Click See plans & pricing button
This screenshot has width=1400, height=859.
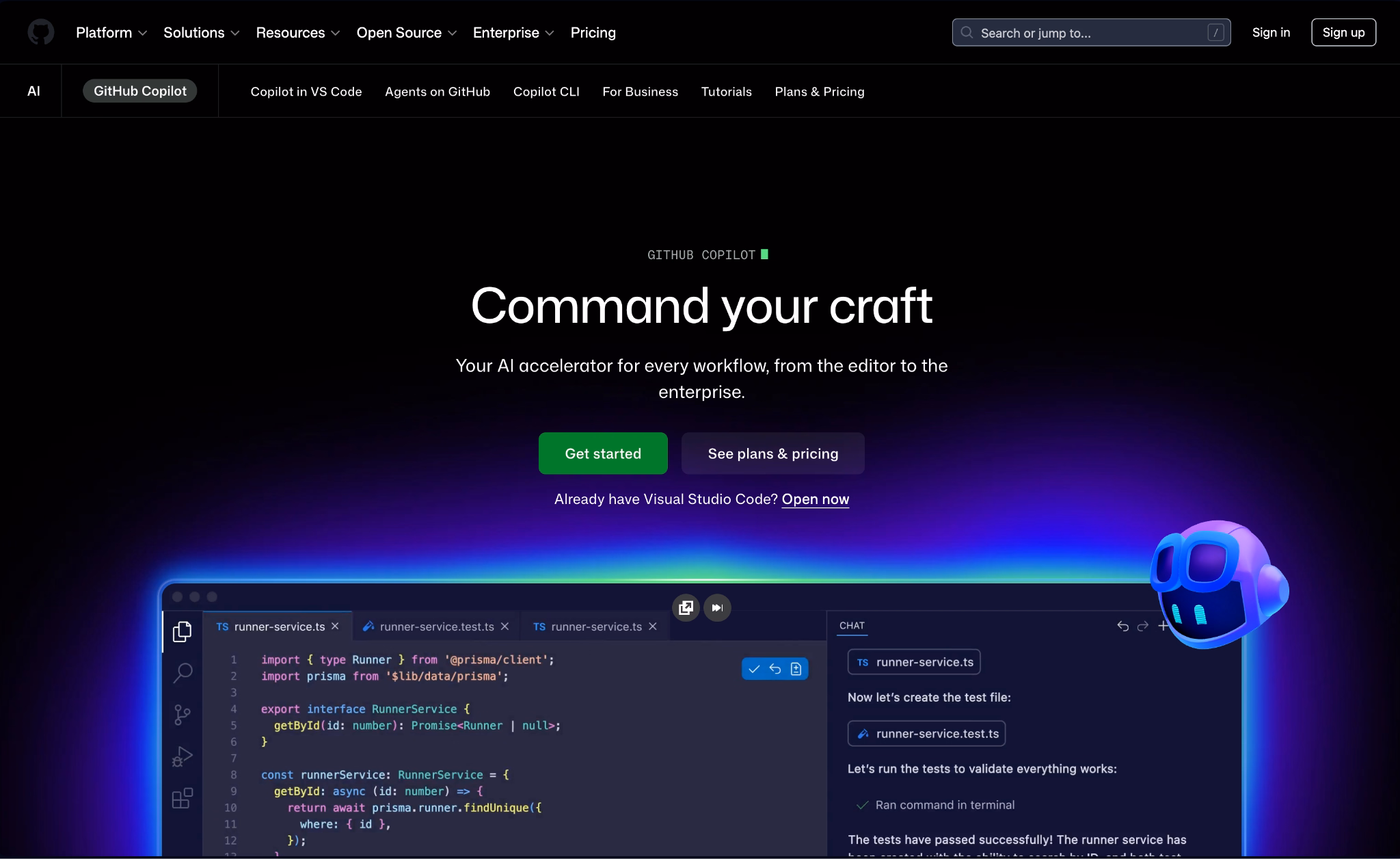[x=773, y=453]
